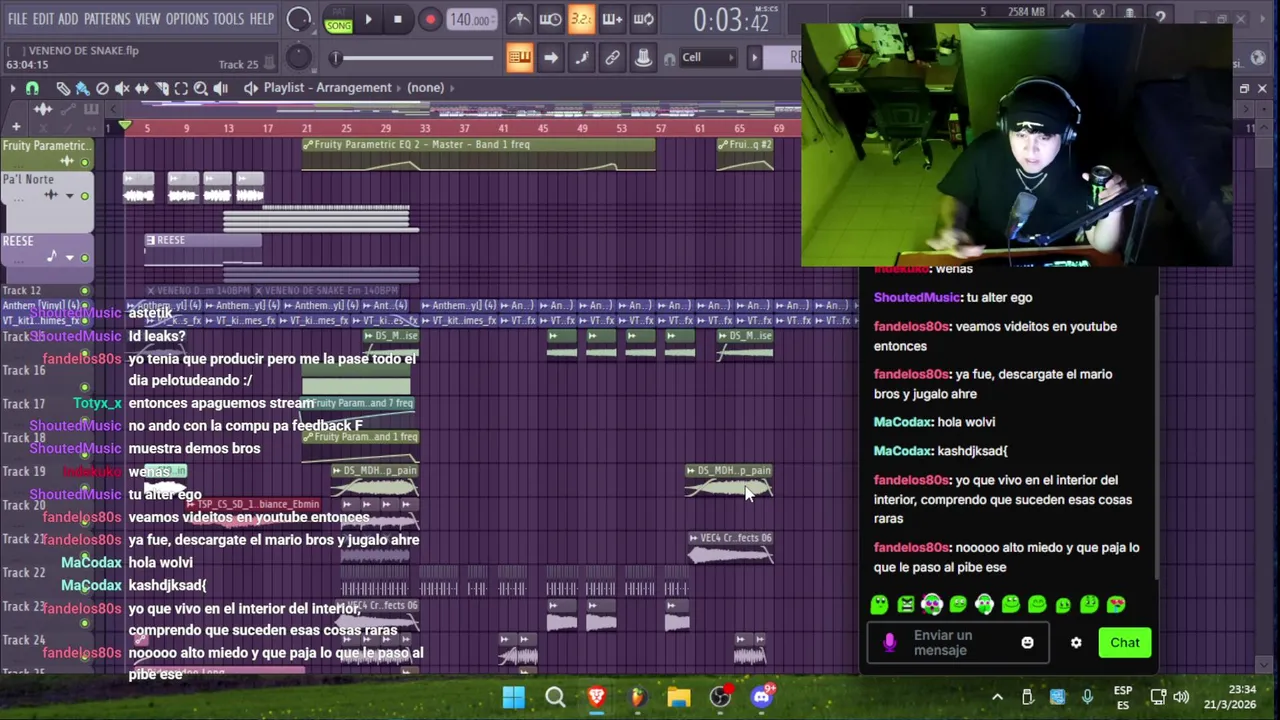Image resolution: width=1280 pixels, height=720 pixels.
Task: Click the Record button
Action: click(x=430, y=19)
